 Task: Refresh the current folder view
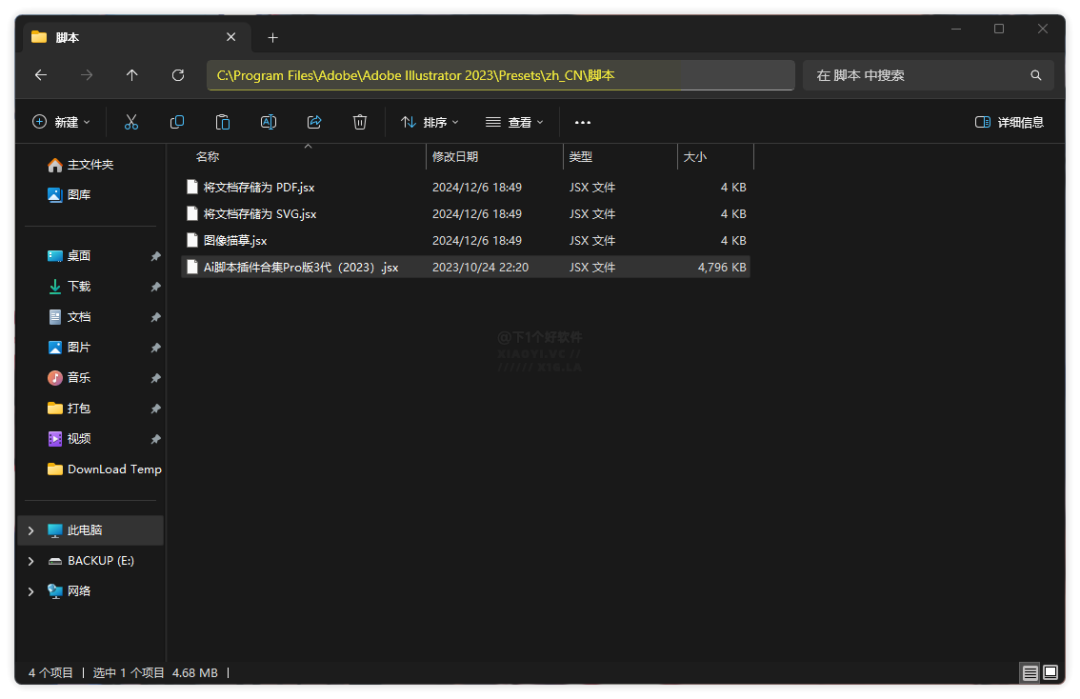(178, 75)
